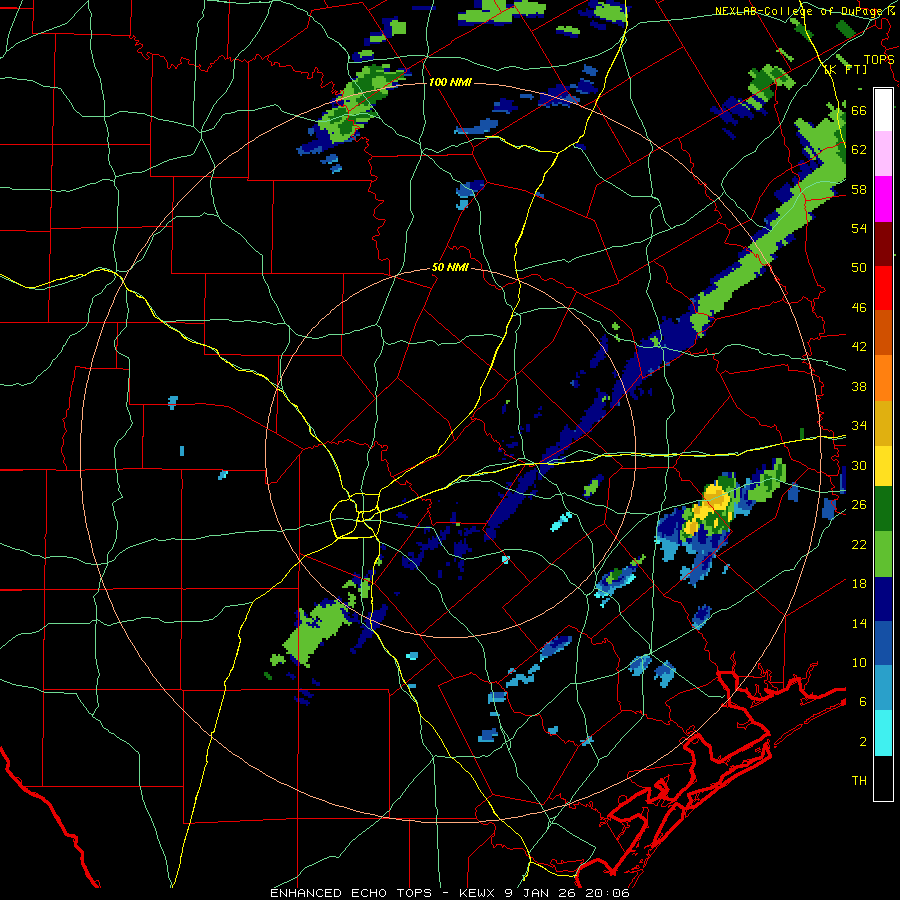Click the navy blue legend swatch

(x=883, y=599)
